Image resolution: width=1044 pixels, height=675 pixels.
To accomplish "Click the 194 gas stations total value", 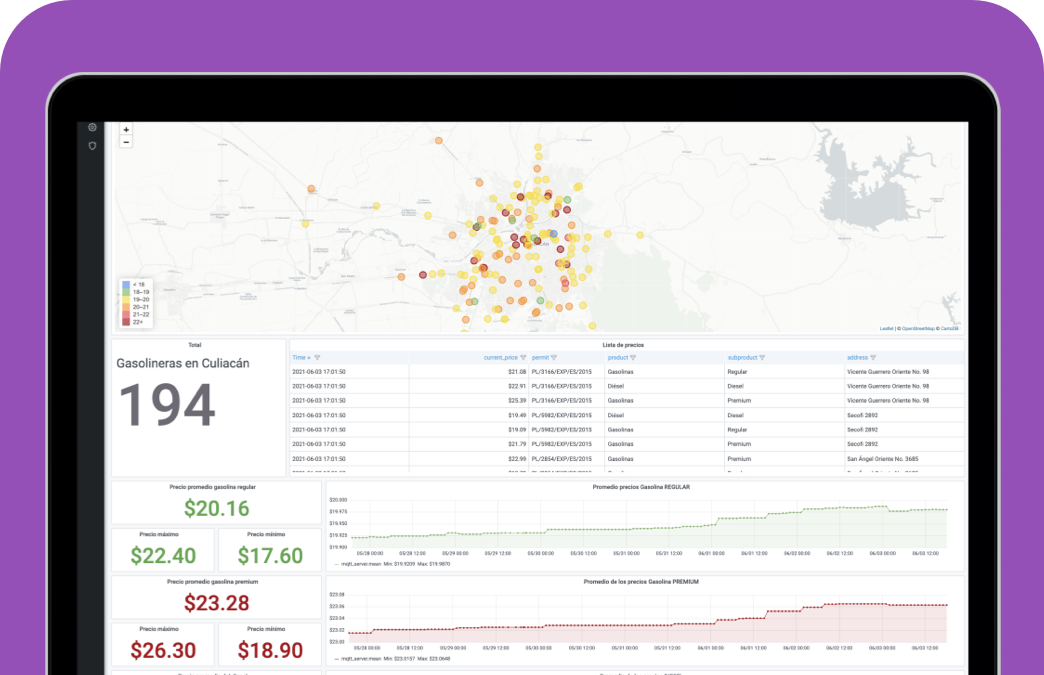I will (167, 405).
